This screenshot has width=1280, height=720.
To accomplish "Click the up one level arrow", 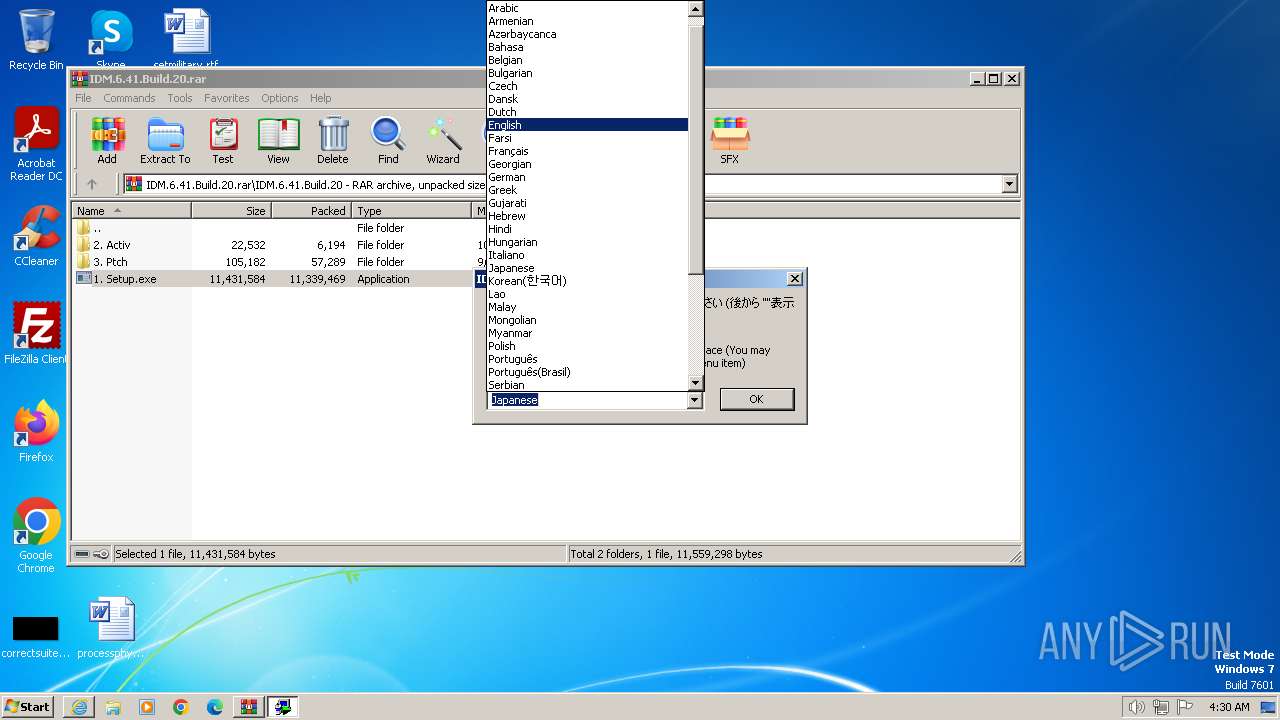I will 92,184.
